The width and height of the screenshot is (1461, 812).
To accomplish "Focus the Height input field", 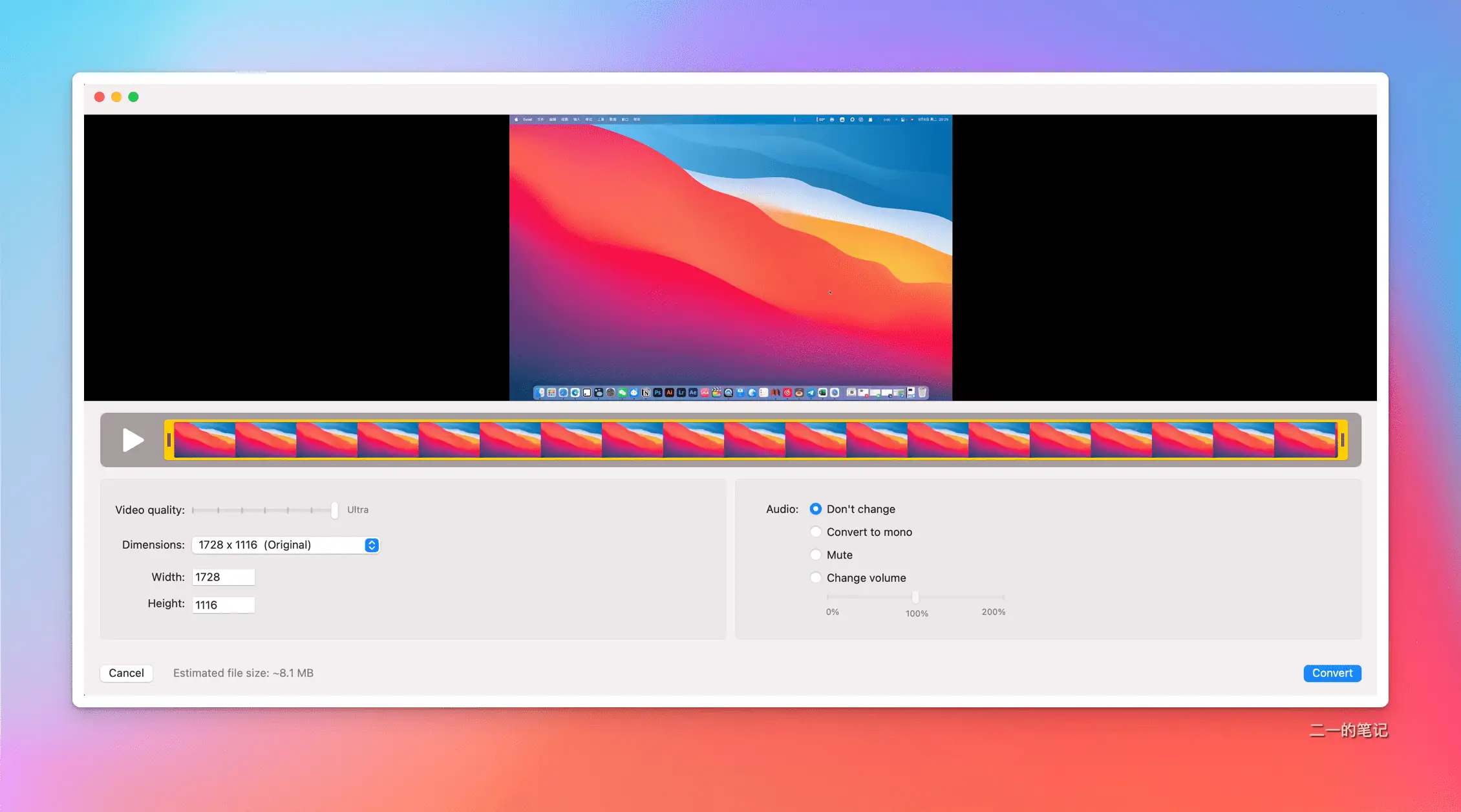I will tap(224, 605).
